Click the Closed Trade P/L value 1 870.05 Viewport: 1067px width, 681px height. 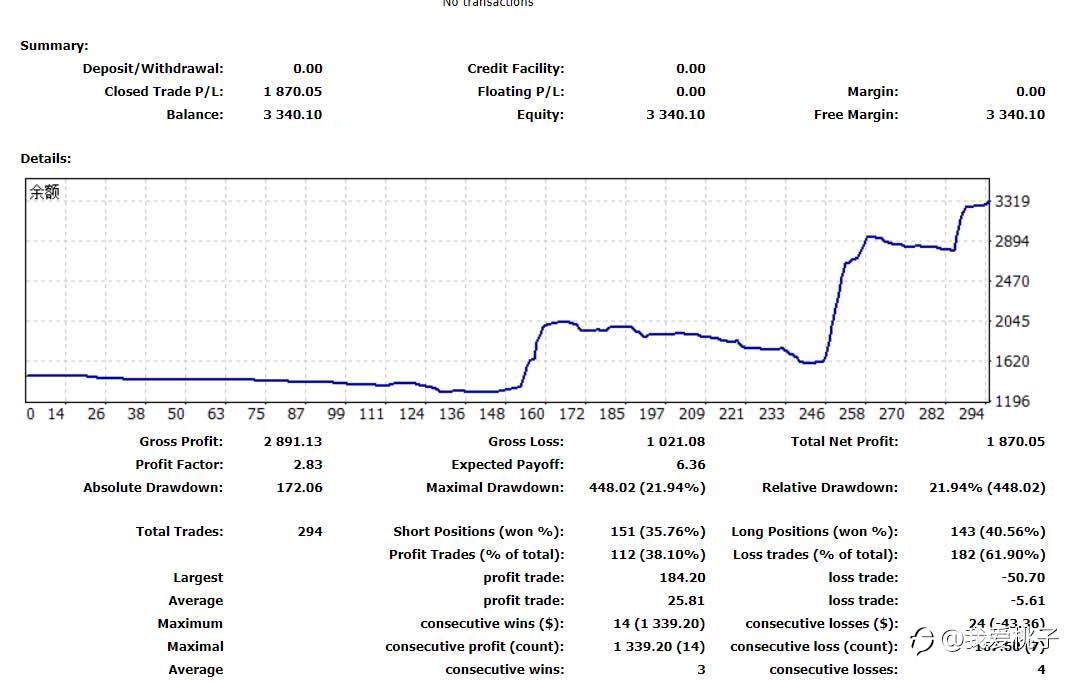point(293,92)
